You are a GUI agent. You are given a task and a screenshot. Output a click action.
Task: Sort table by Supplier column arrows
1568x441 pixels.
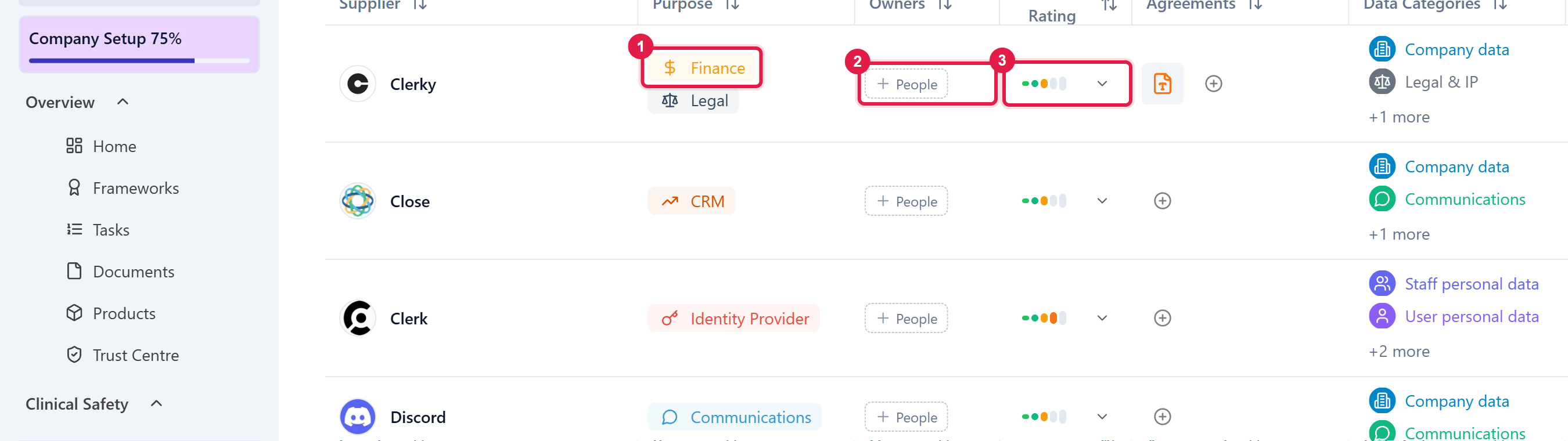coord(420,5)
